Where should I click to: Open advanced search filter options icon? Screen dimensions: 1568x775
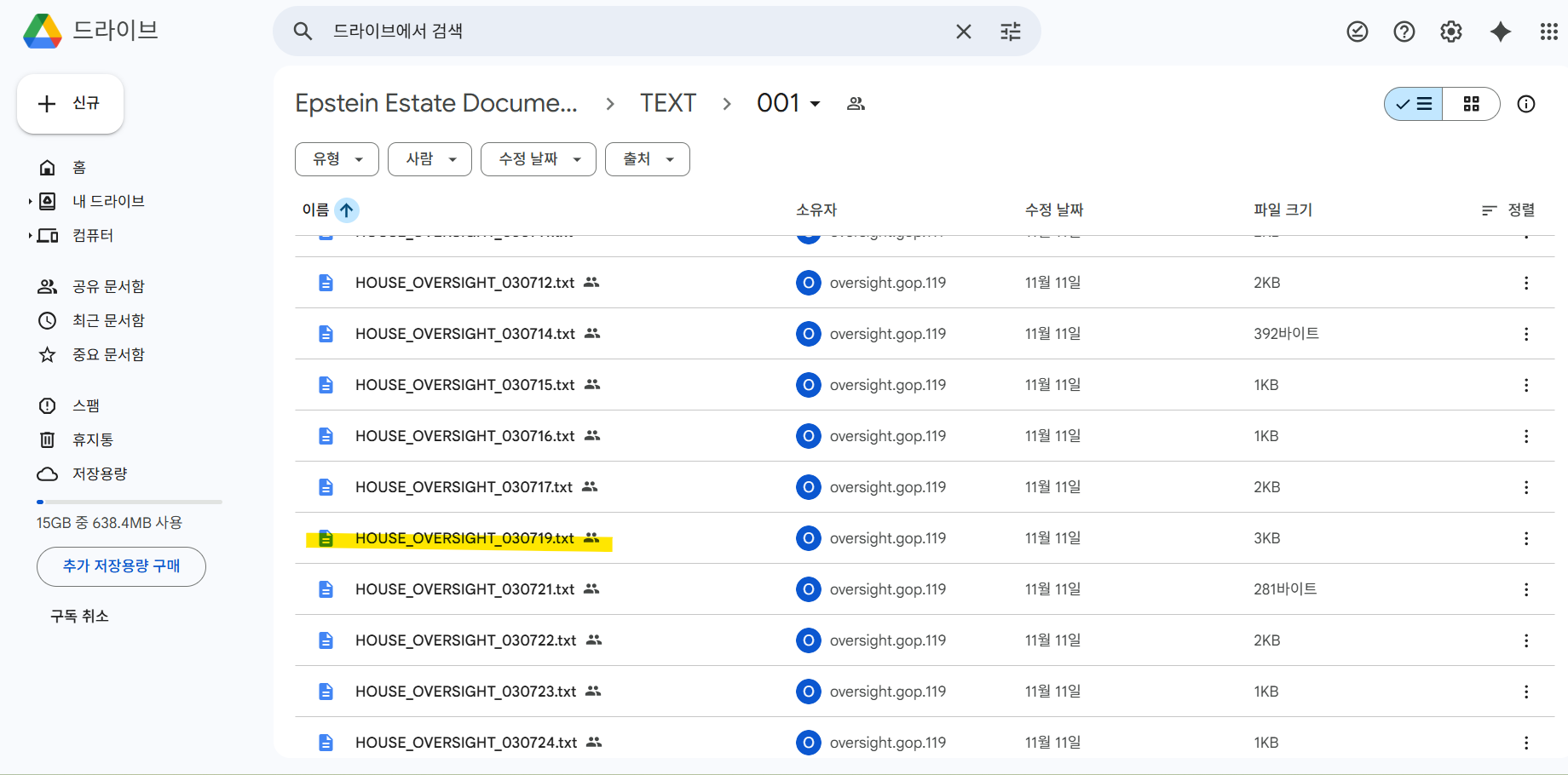point(1011,32)
